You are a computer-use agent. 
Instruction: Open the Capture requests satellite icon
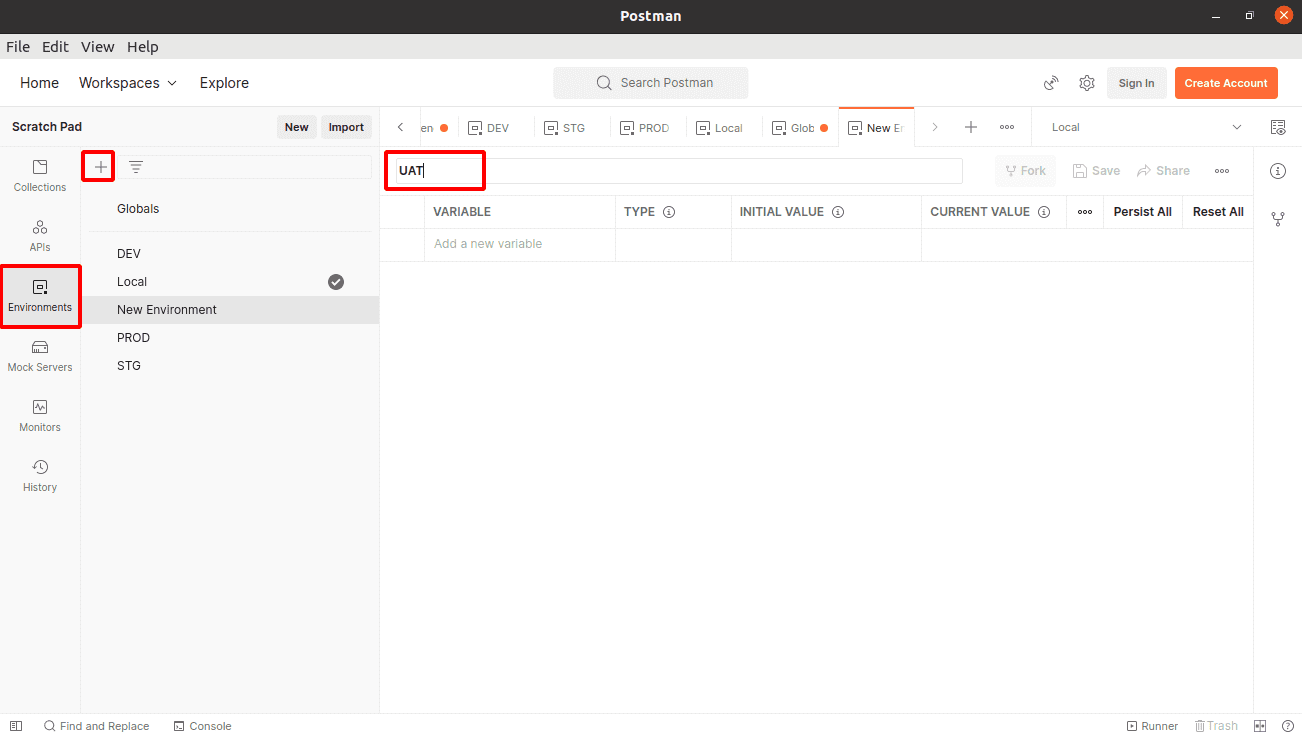click(x=1051, y=83)
